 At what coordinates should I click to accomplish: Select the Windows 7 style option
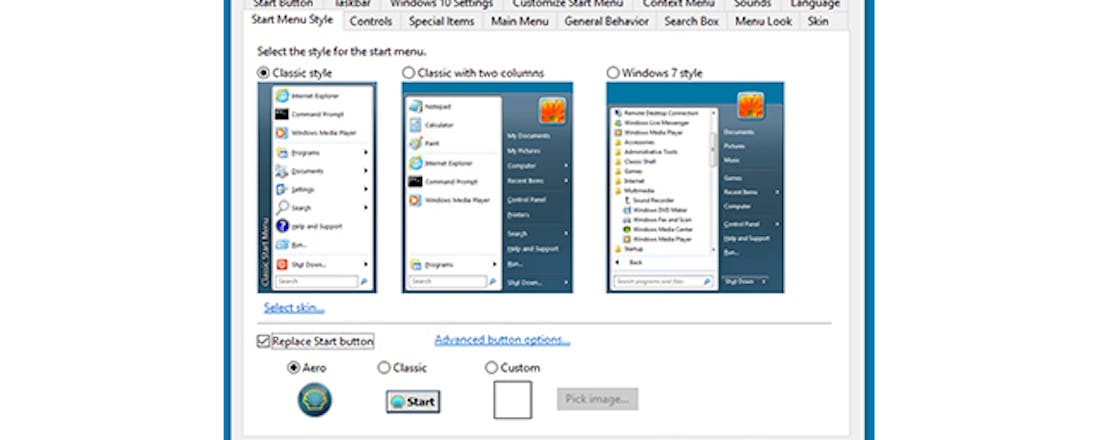pyautogui.click(x=613, y=73)
